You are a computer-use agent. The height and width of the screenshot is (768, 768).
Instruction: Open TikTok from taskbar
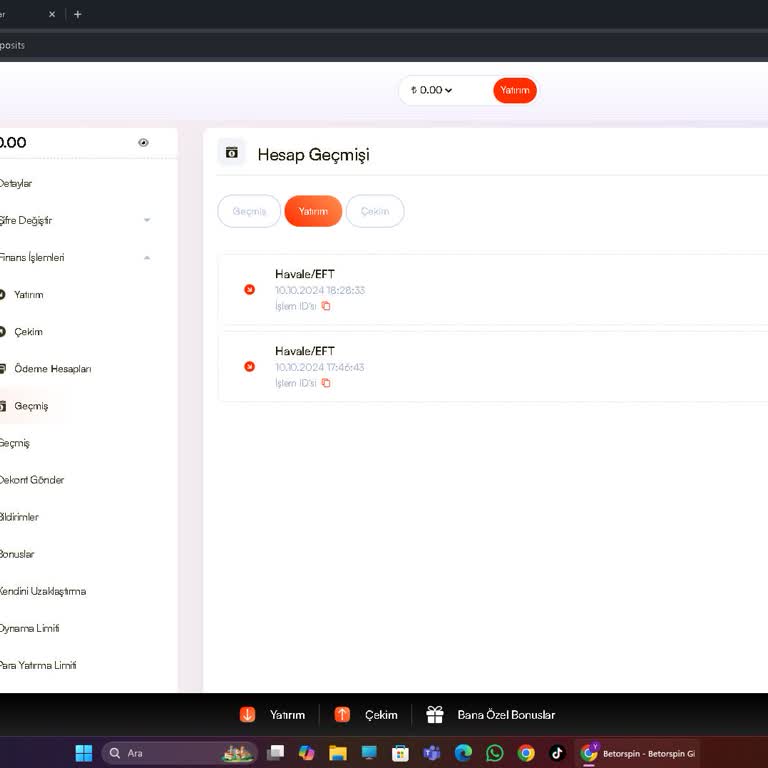pos(557,753)
